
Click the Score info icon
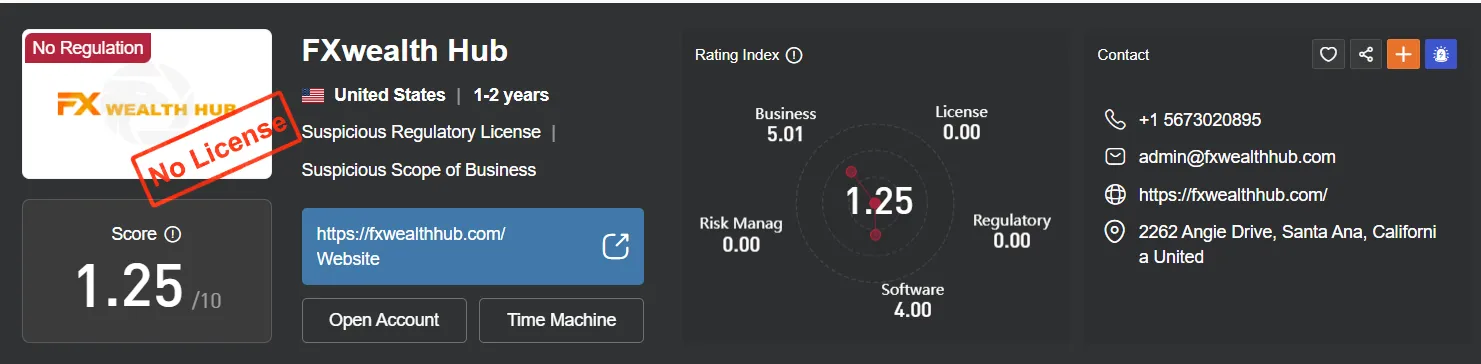point(172,234)
